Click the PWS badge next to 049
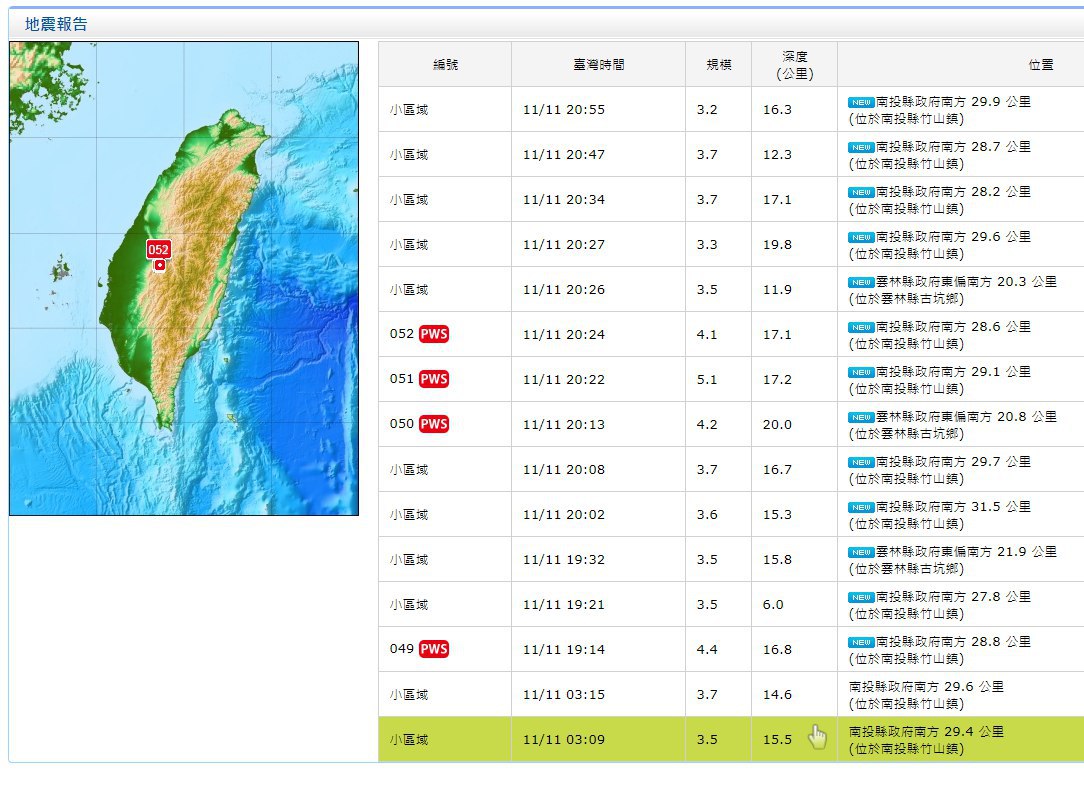 (x=433, y=649)
